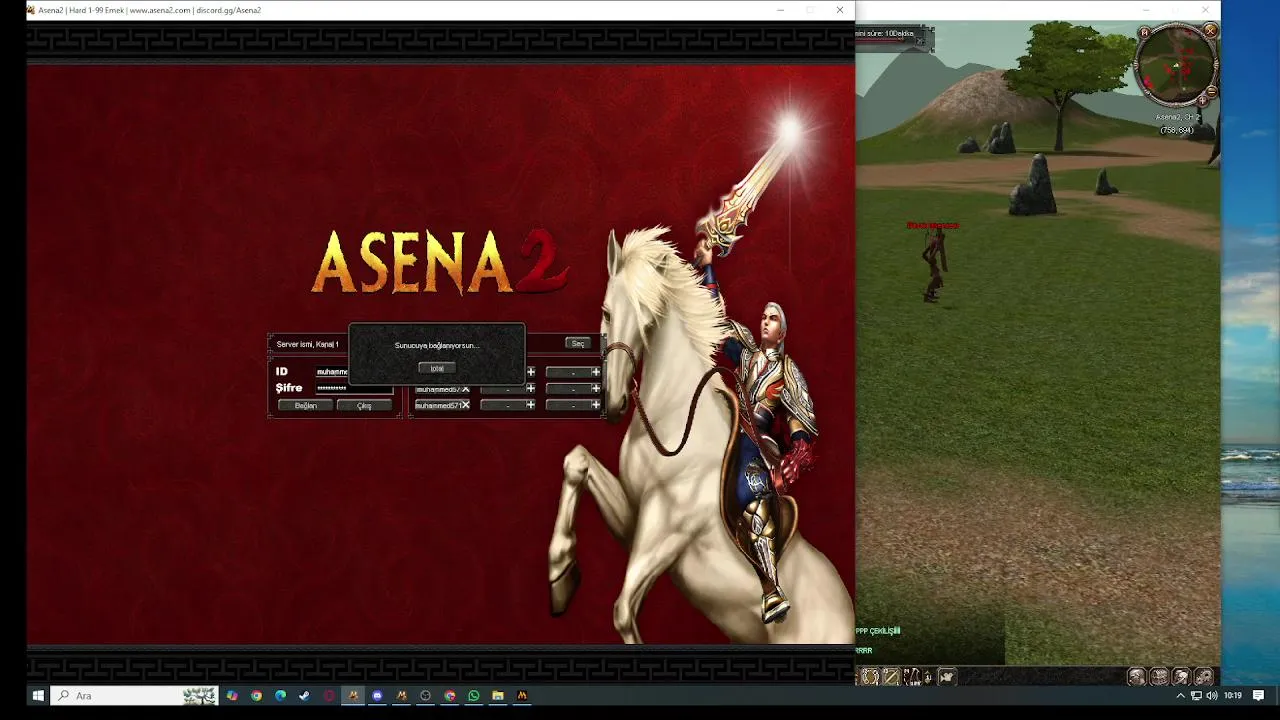Switch to the active Asena2 taskbar window
1280x720 pixels.
tap(353, 695)
